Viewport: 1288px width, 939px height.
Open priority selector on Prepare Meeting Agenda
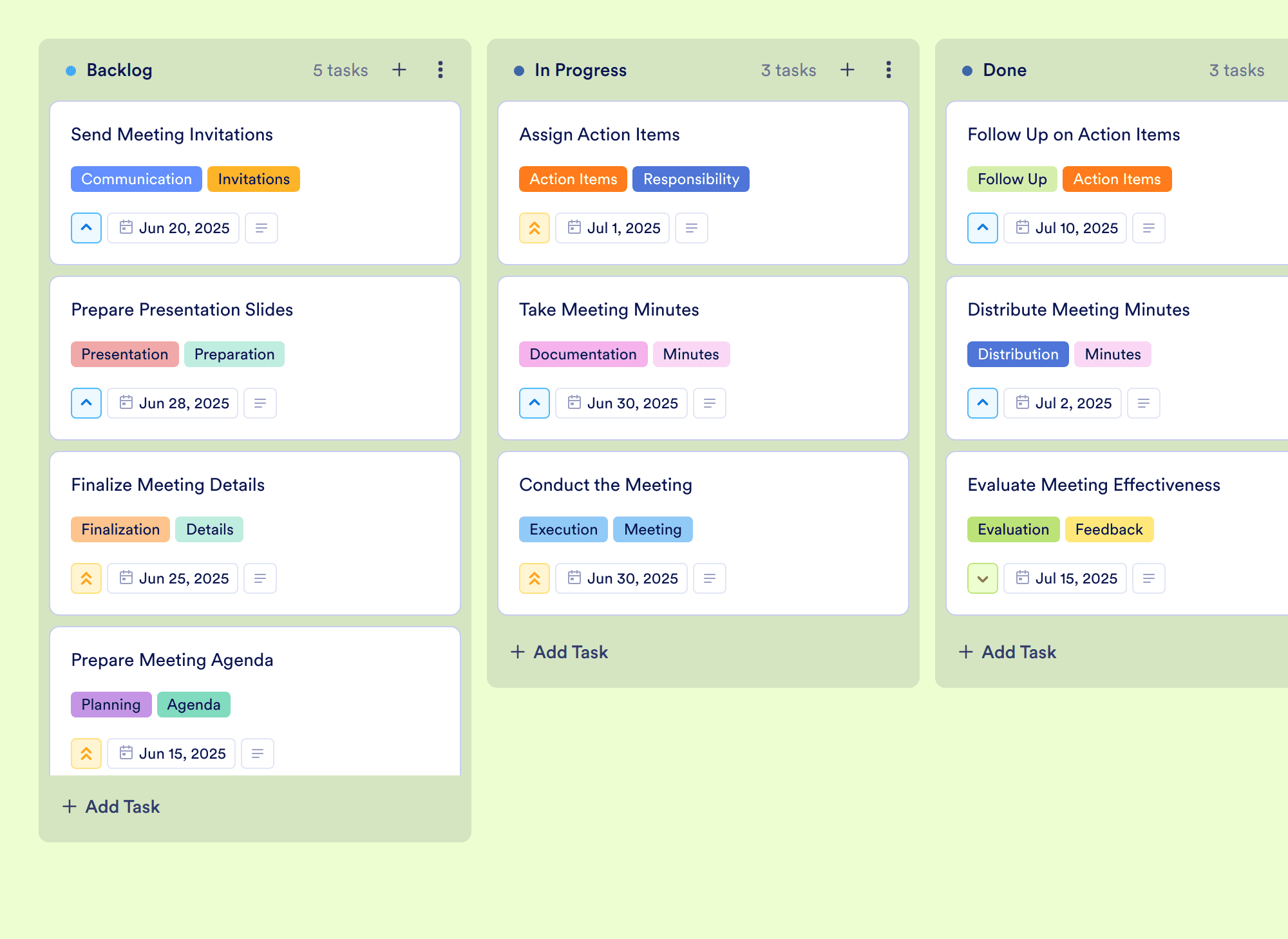point(86,754)
